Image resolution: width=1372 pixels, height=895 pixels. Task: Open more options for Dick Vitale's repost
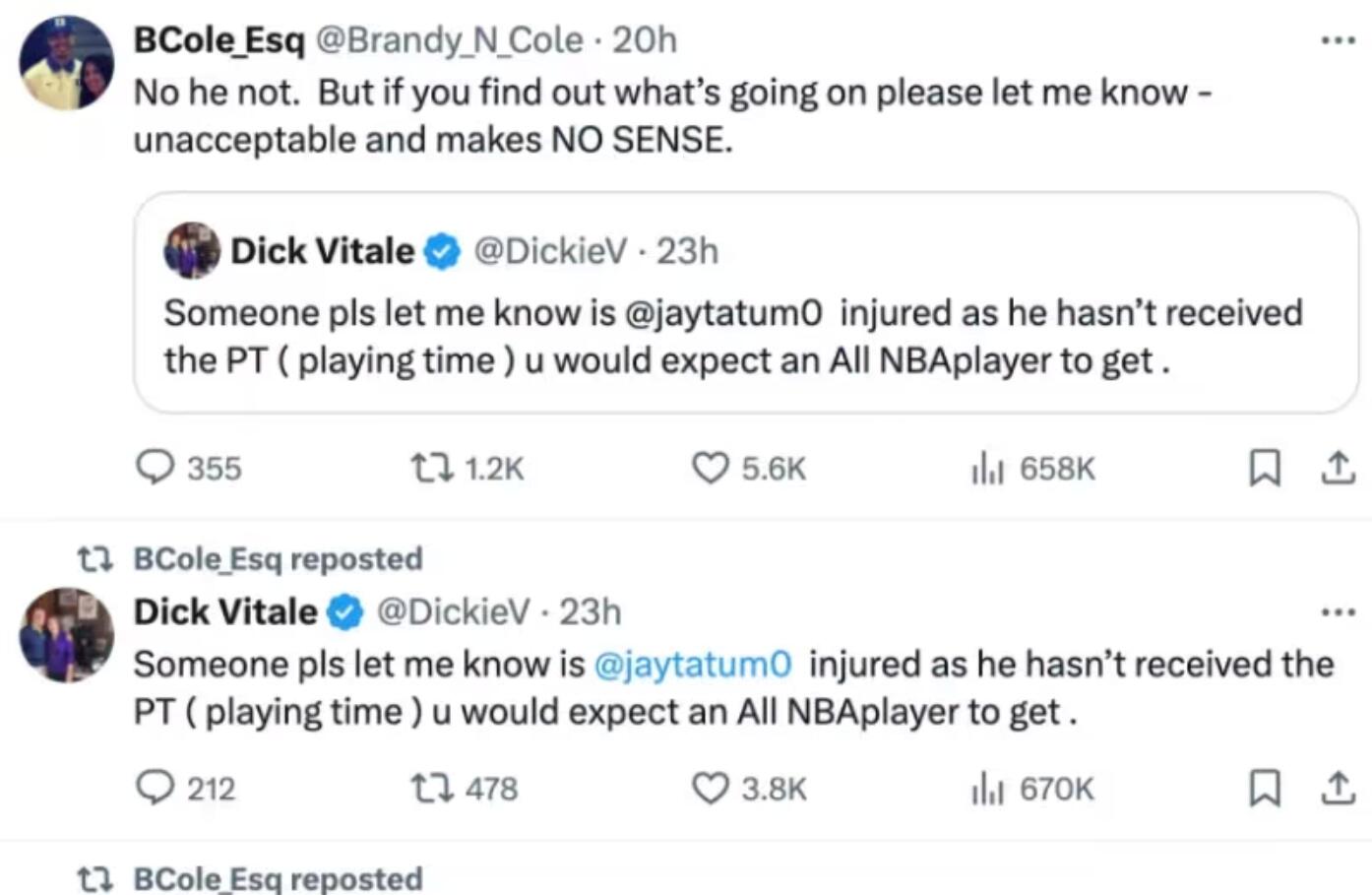pos(1338,612)
